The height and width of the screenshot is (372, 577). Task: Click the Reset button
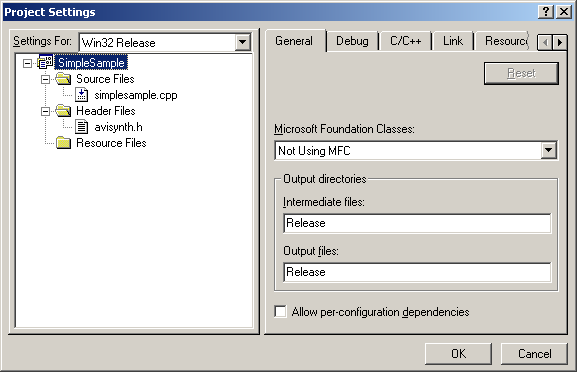[521, 73]
